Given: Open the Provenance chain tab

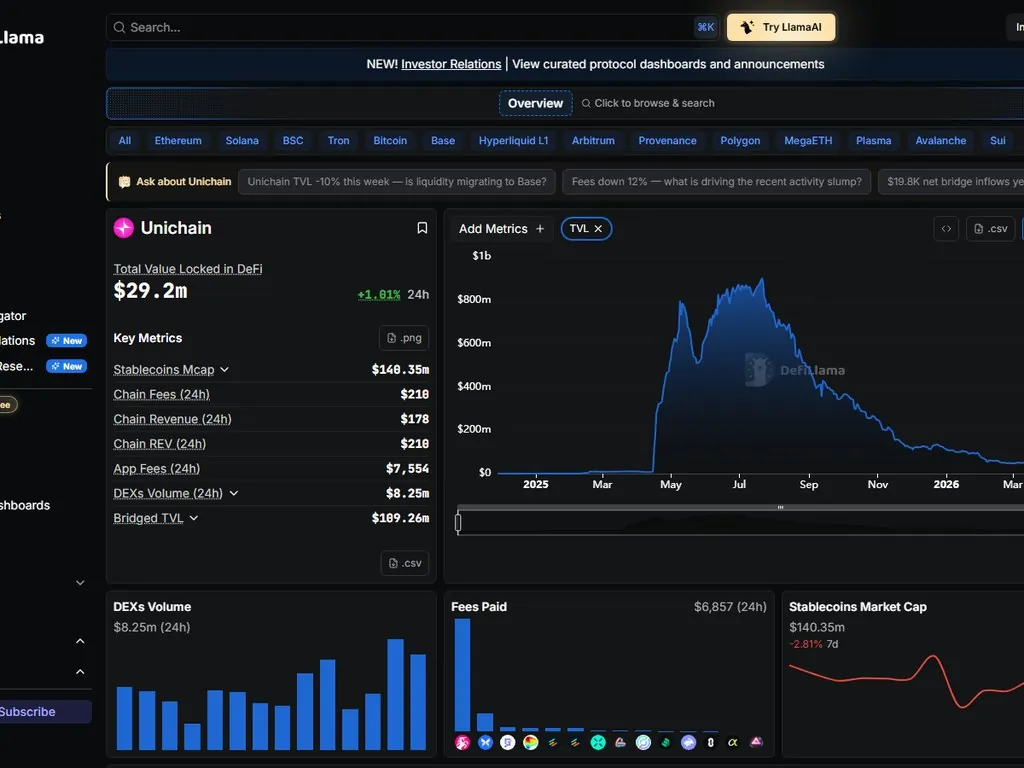Looking at the screenshot, I should [x=667, y=140].
